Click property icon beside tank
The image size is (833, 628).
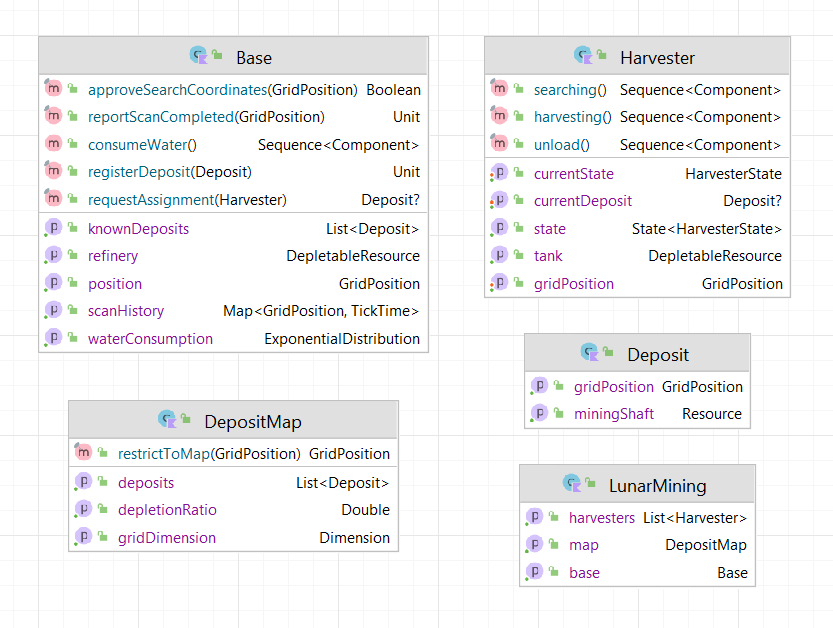[x=499, y=255]
